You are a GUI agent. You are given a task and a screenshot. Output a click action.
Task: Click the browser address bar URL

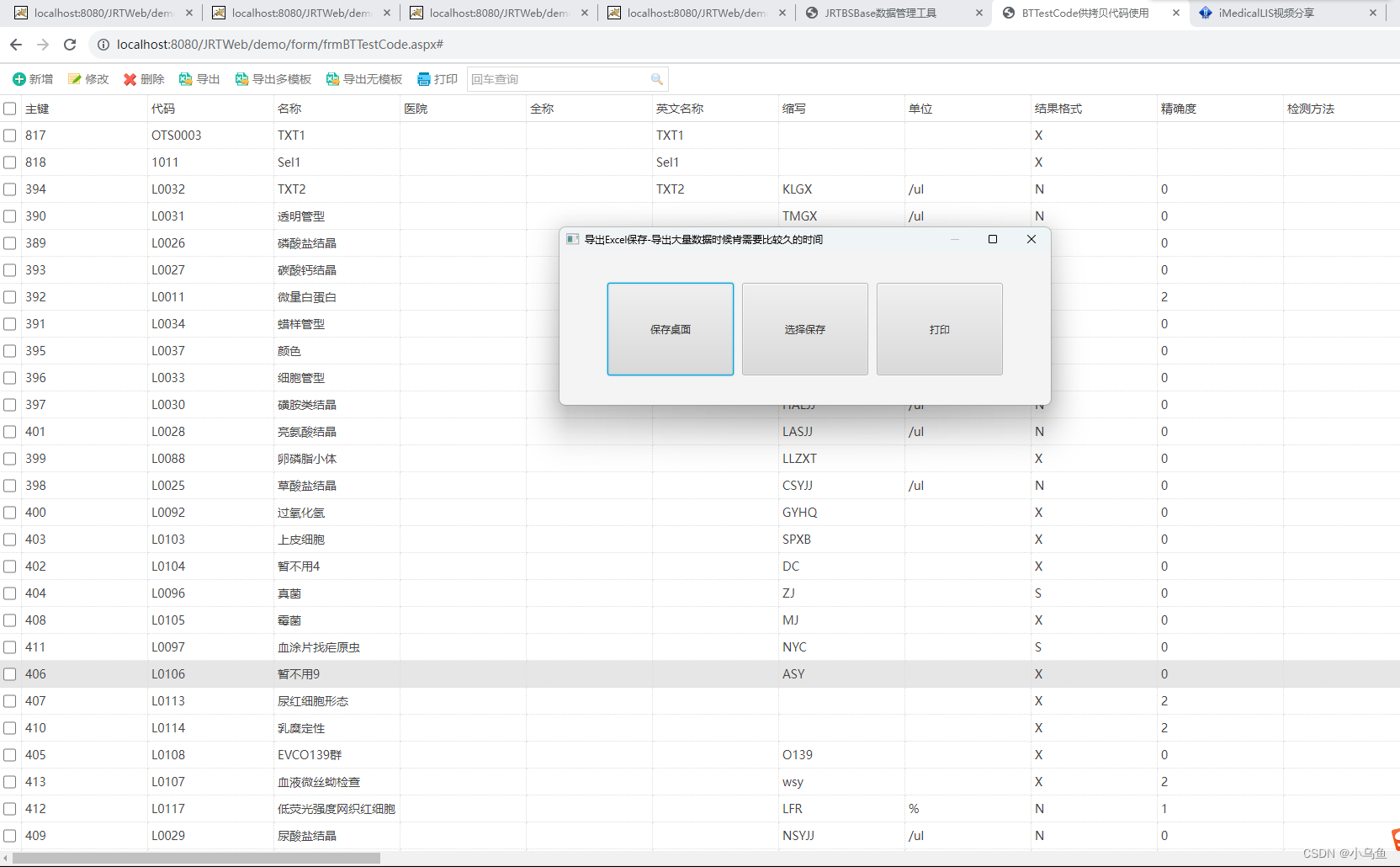coord(280,45)
